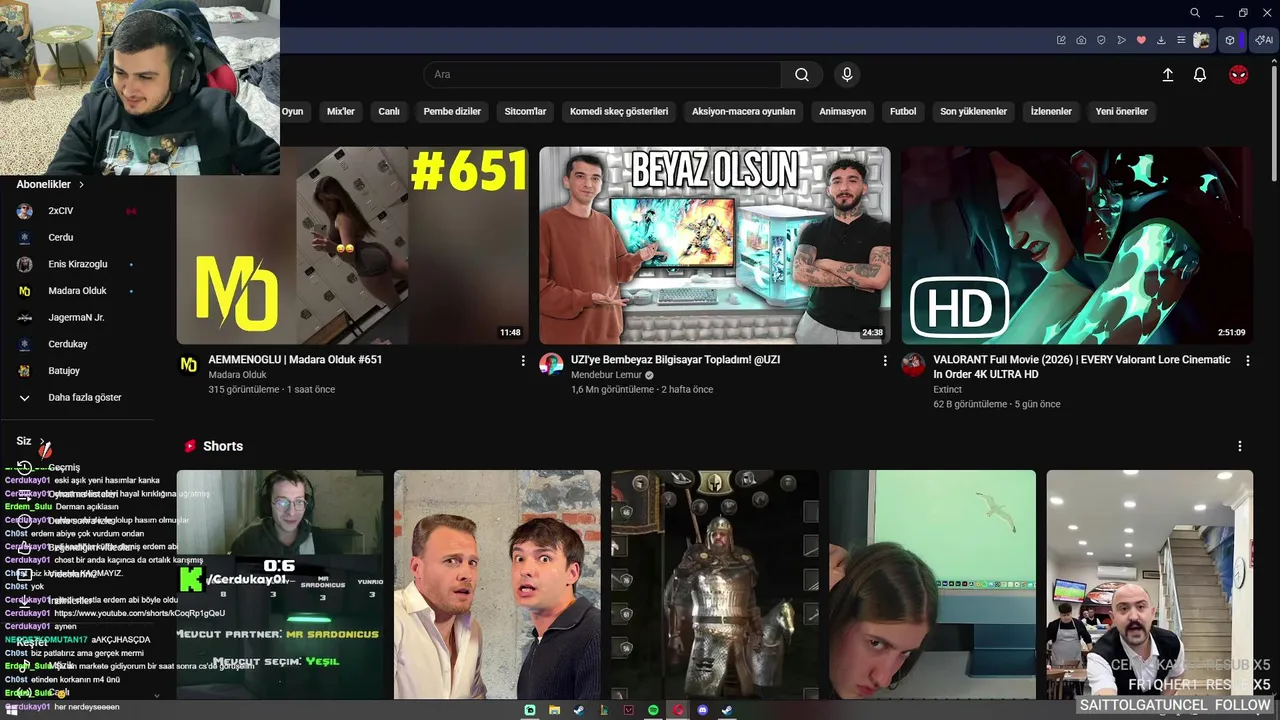Screen dimensions: 1280x720
Task: Open File Explorer from the taskbar
Action: (554, 710)
